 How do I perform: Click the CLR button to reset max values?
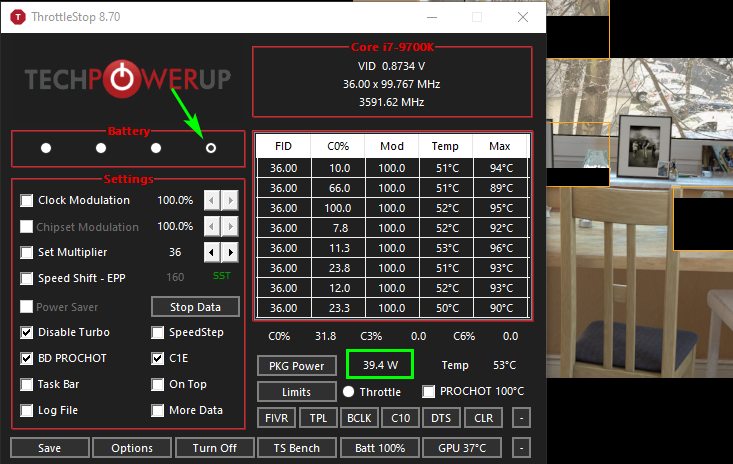pos(483,418)
